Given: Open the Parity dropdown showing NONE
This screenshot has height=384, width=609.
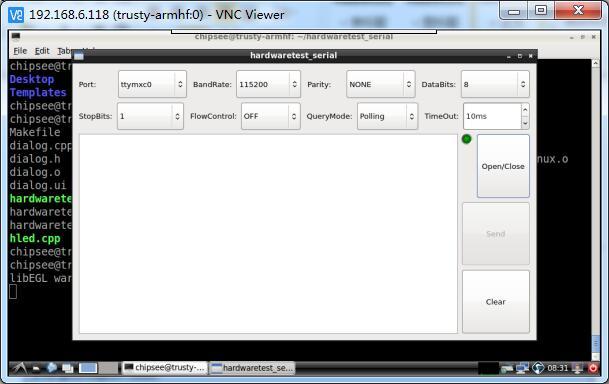Looking at the screenshot, I should point(381,84).
